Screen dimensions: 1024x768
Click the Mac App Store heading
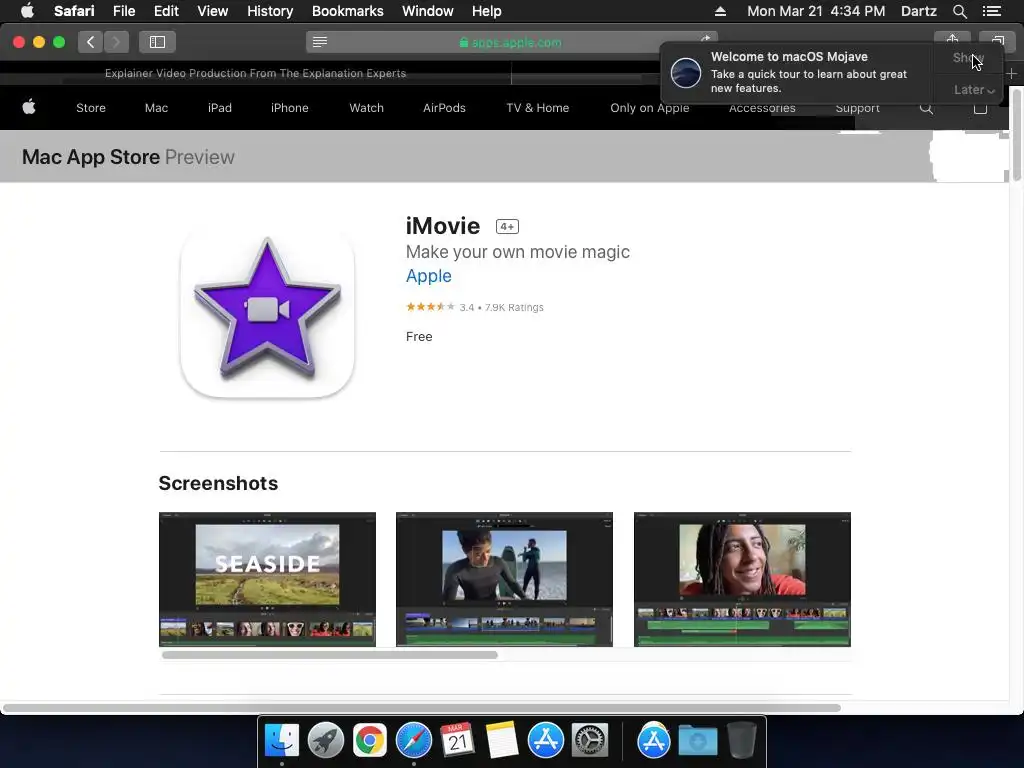[91, 157]
